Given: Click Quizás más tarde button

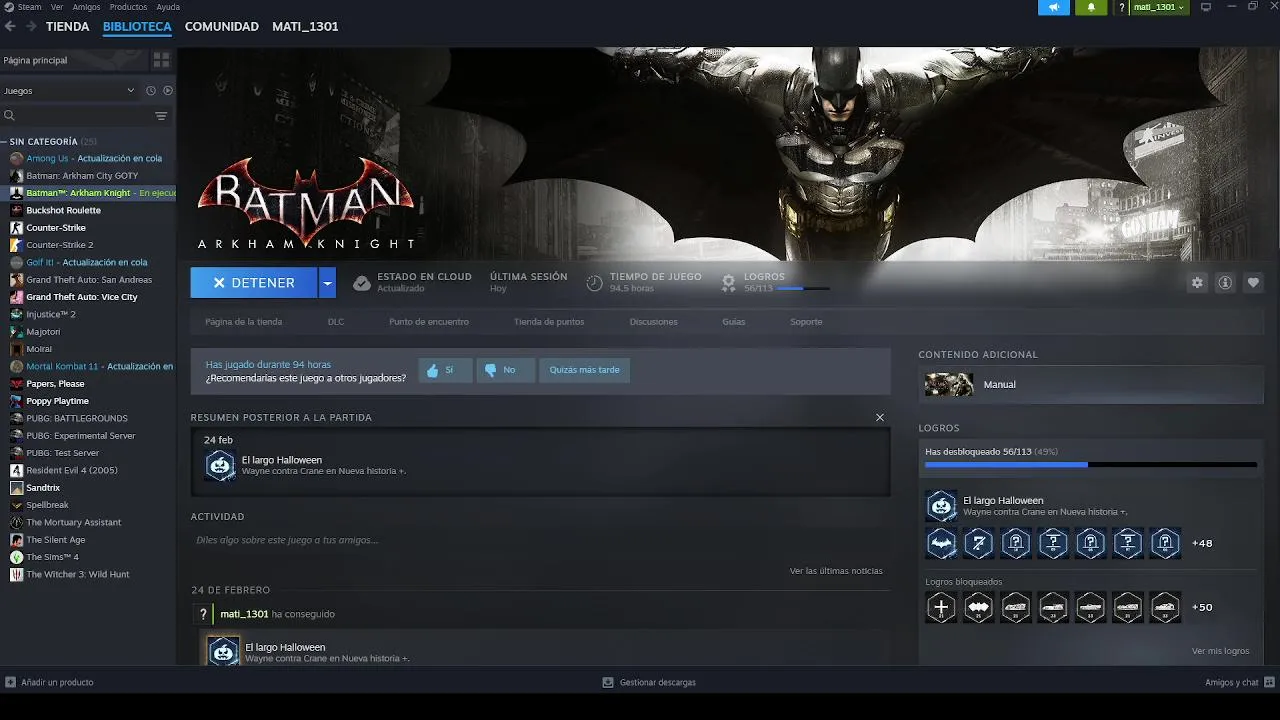Looking at the screenshot, I should (584, 370).
